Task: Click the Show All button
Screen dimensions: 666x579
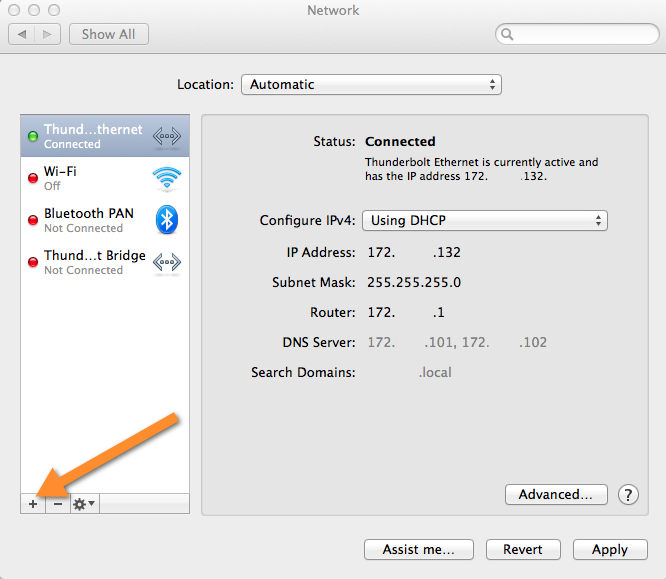Action: (108, 34)
